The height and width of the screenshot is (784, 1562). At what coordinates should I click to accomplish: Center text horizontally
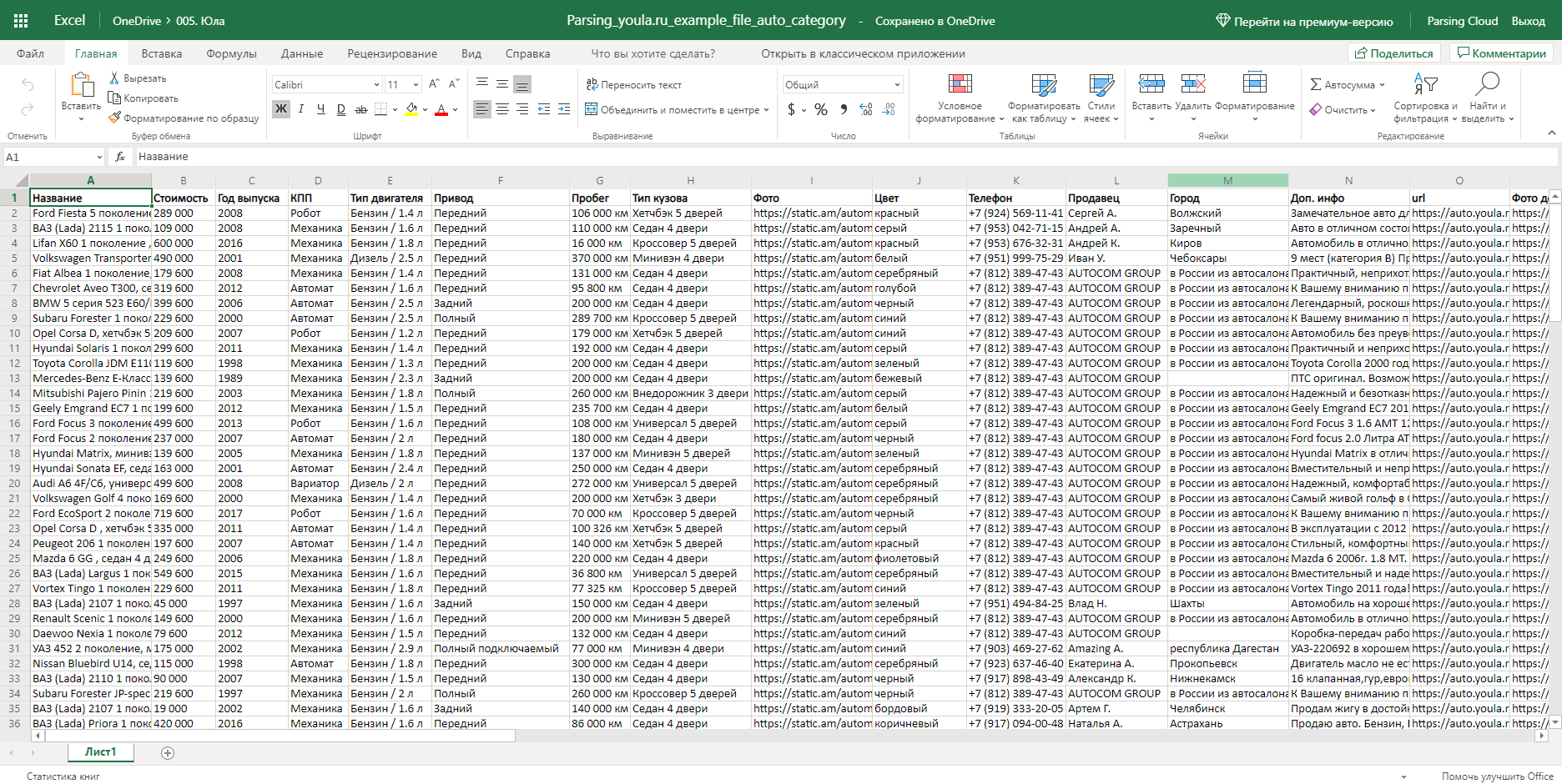click(x=502, y=109)
